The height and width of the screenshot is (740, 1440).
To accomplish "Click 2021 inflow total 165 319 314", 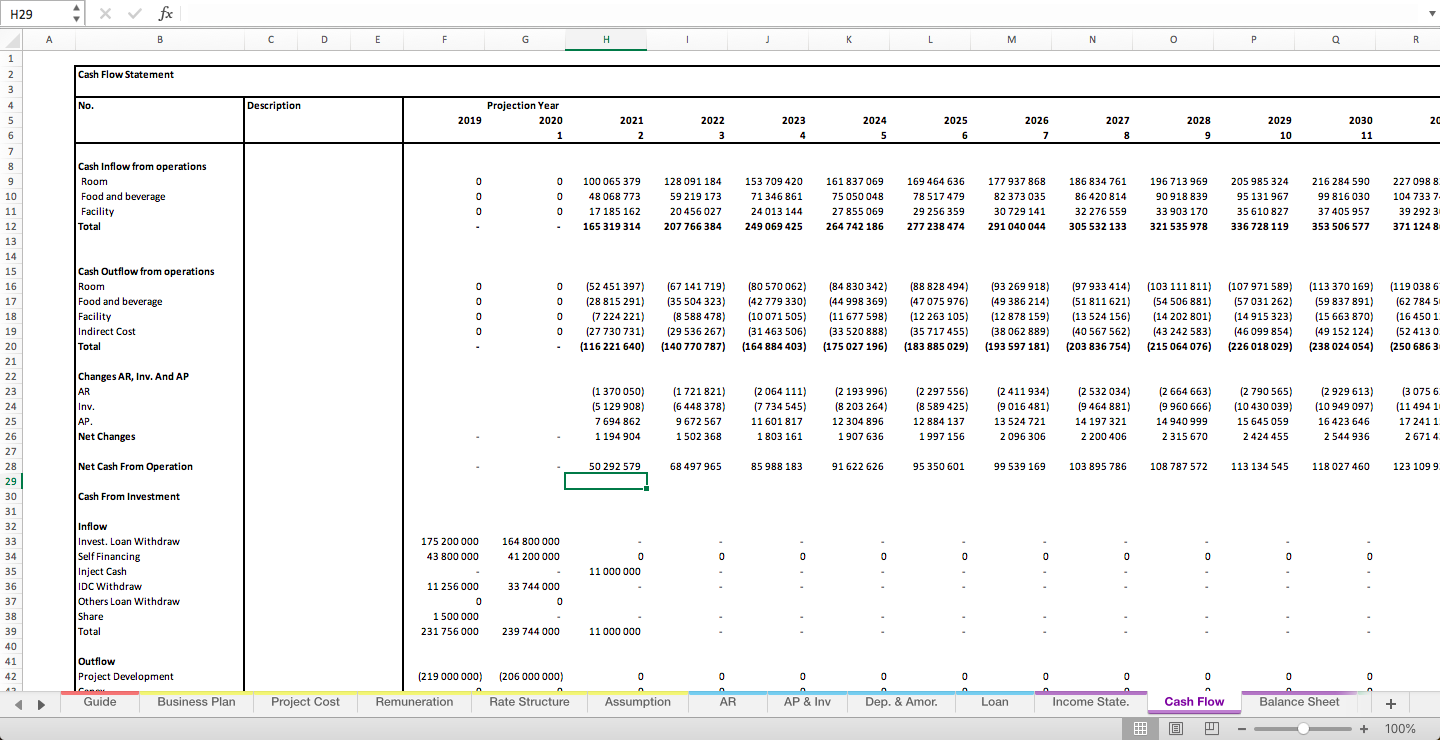I will point(611,226).
